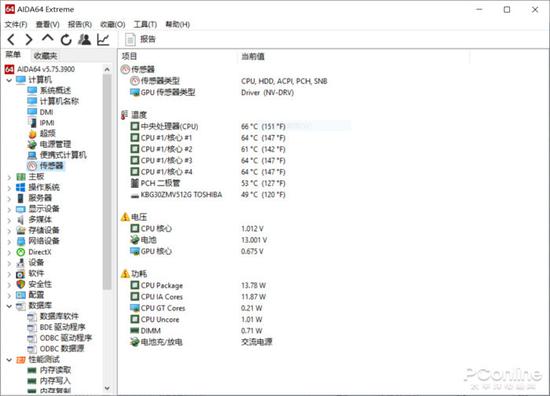Expand the 存储设备 node
The width and height of the screenshot is (550, 396).
click(9, 230)
